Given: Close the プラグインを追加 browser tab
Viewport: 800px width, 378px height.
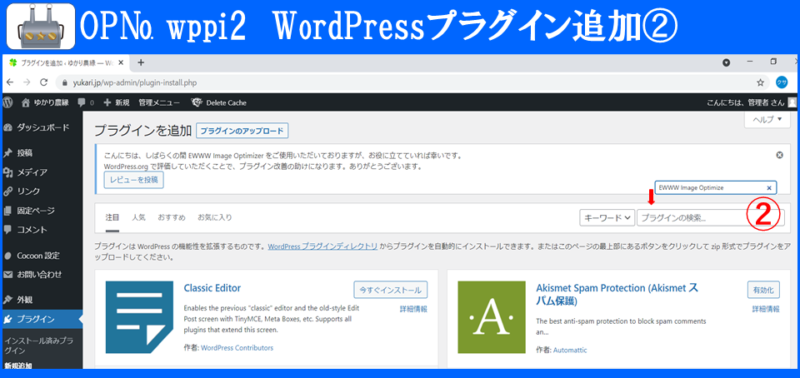Looking at the screenshot, I should pyautogui.click(x=121, y=63).
